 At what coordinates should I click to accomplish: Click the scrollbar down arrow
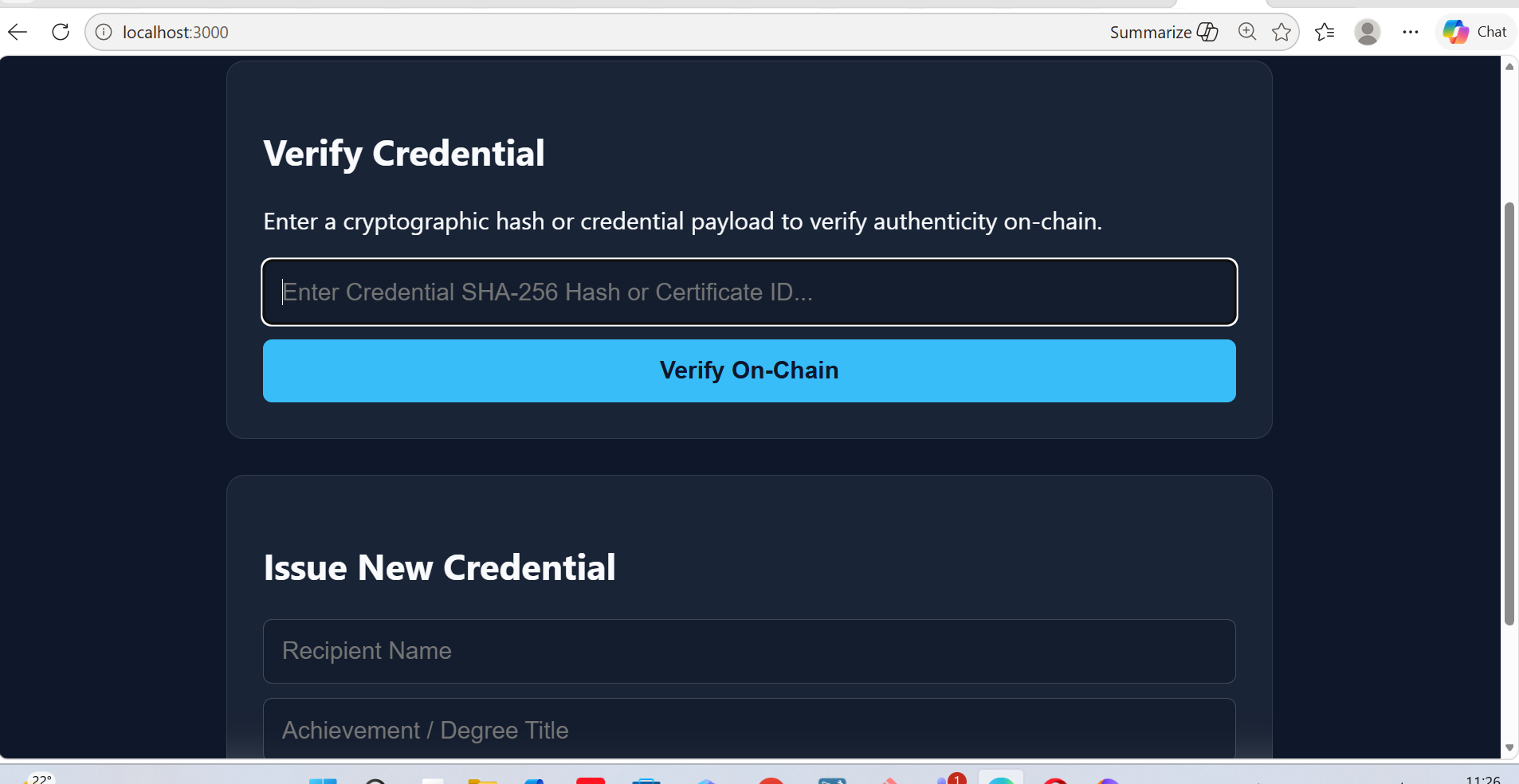1509,747
